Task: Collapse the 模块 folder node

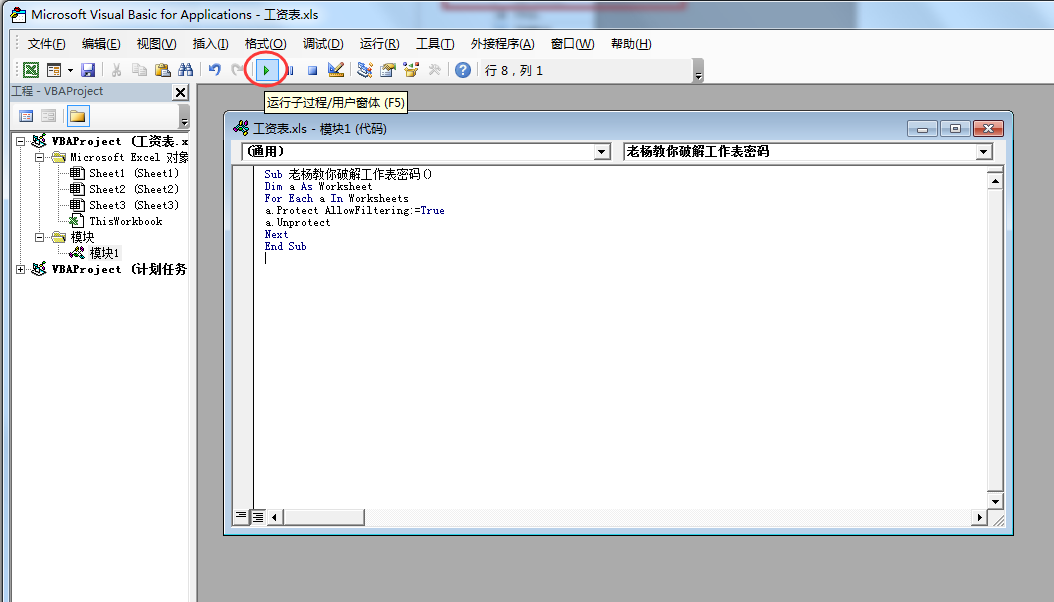Action: tap(40, 237)
